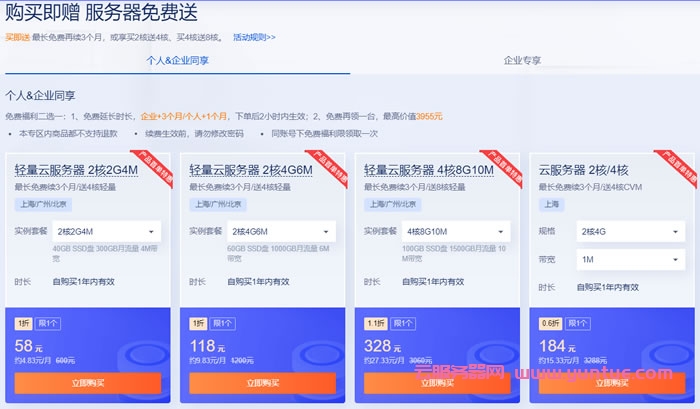Click 立即购买 under the 328元 price
This screenshot has width=700, height=409.
pos(437,383)
